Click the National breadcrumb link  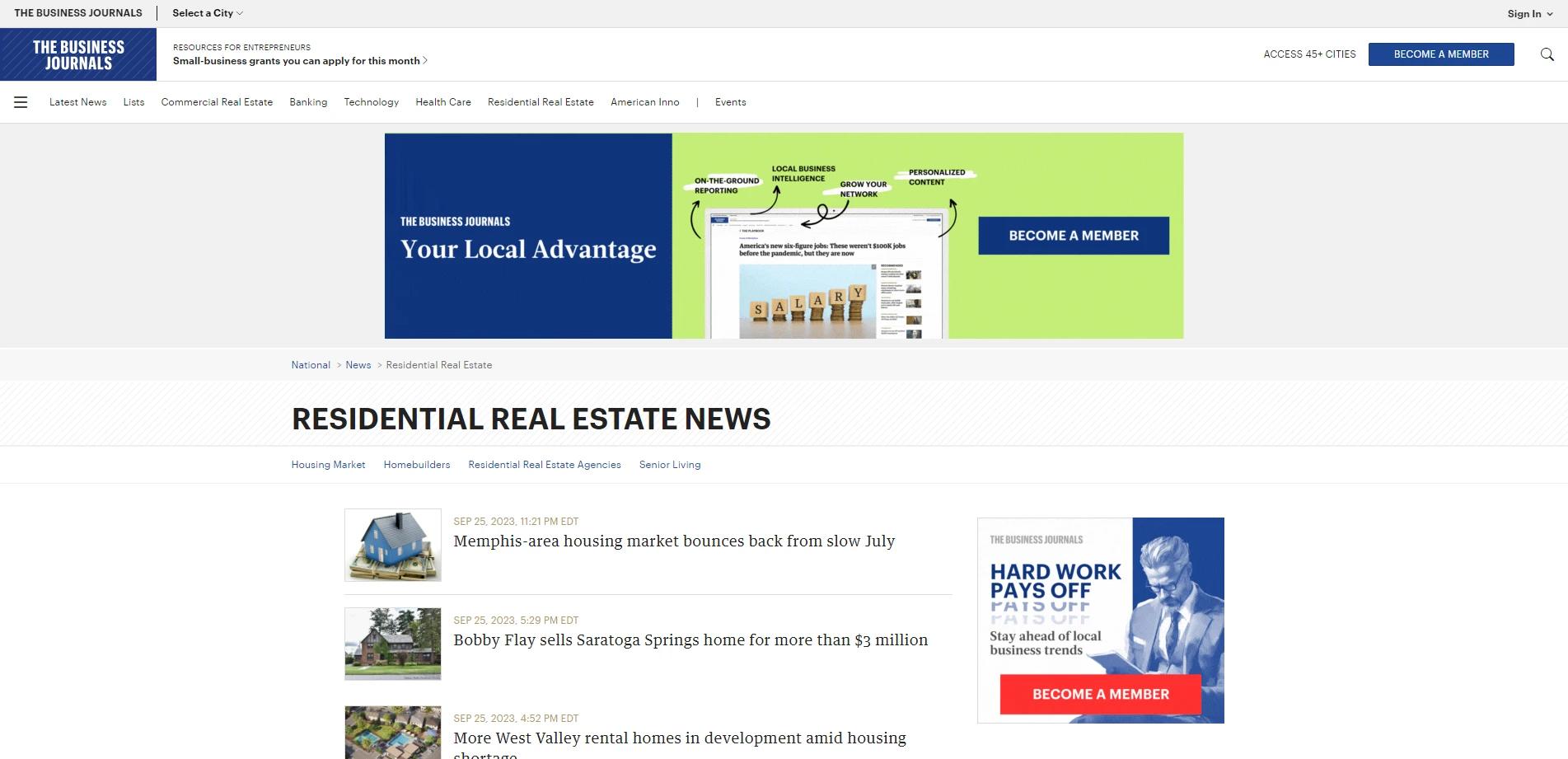(311, 365)
